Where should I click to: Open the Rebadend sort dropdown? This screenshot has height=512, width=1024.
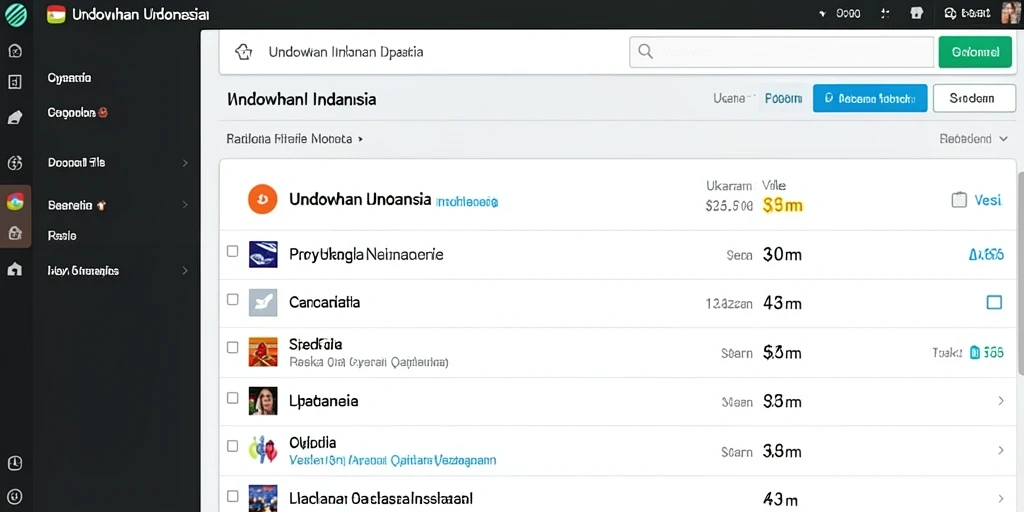[974, 139]
